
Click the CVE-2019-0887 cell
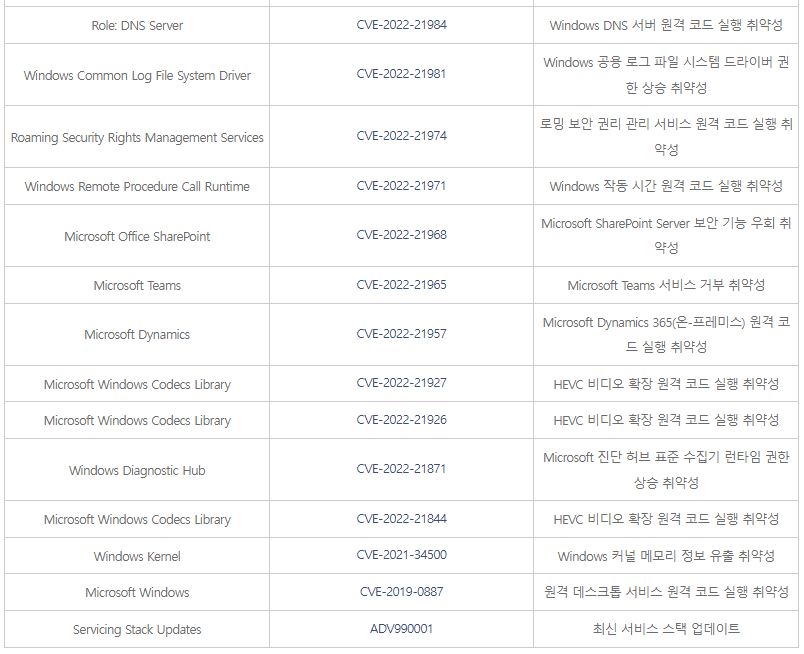coord(401,592)
